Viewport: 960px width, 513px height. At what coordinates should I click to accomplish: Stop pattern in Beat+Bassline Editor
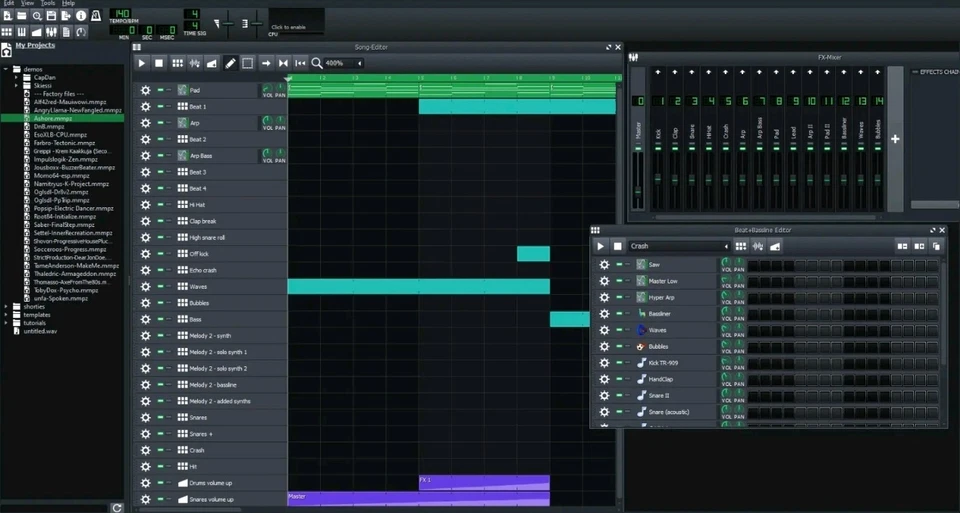618,246
